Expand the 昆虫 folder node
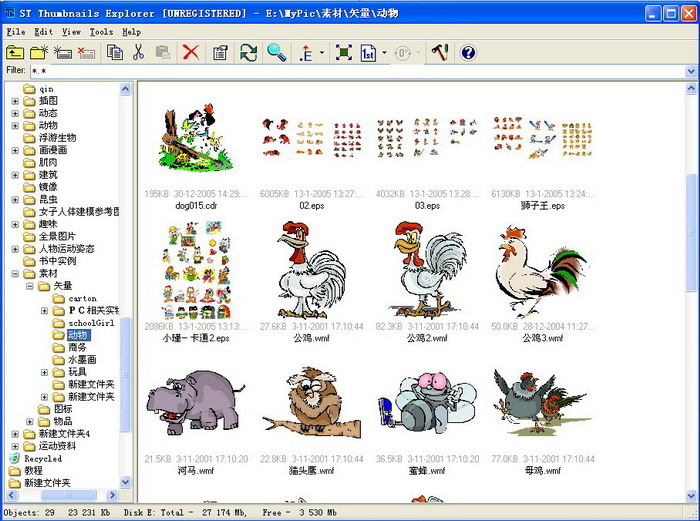Viewport: 700px width, 521px height. [15, 200]
